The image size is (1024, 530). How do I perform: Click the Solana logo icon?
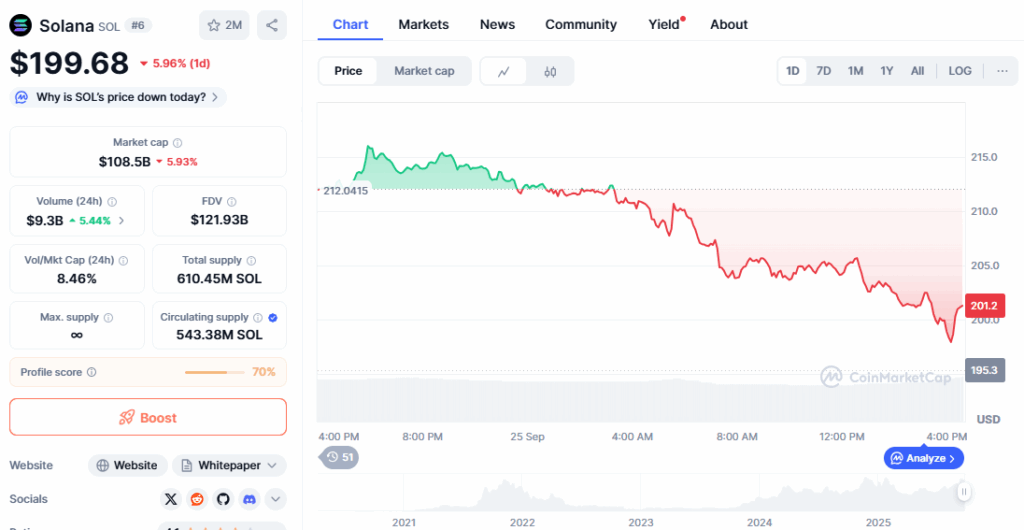pos(20,25)
